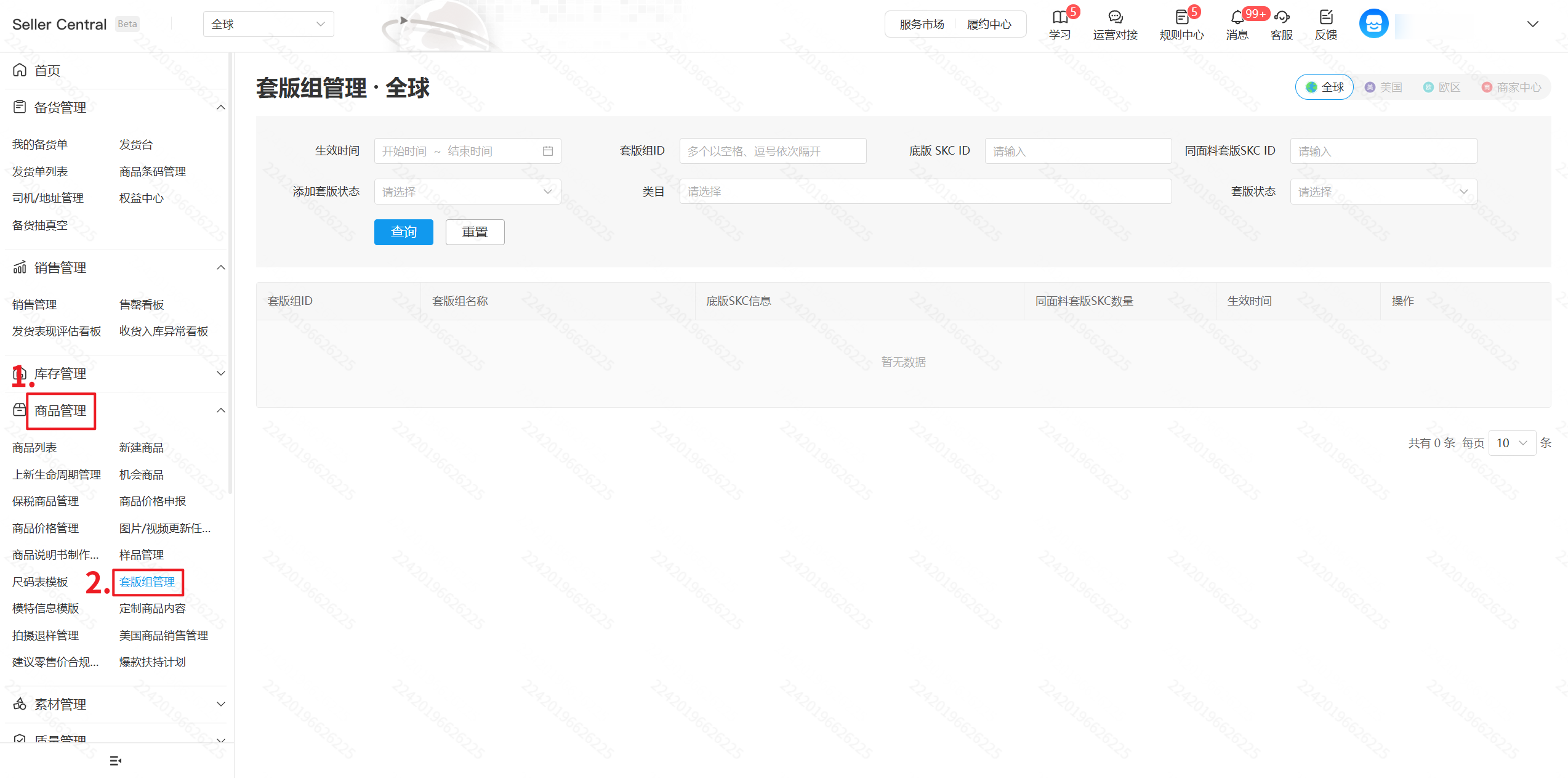The image size is (1568, 778).
Task: Collapse sidebar with bottom menu icon
Action: (x=115, y=761)
